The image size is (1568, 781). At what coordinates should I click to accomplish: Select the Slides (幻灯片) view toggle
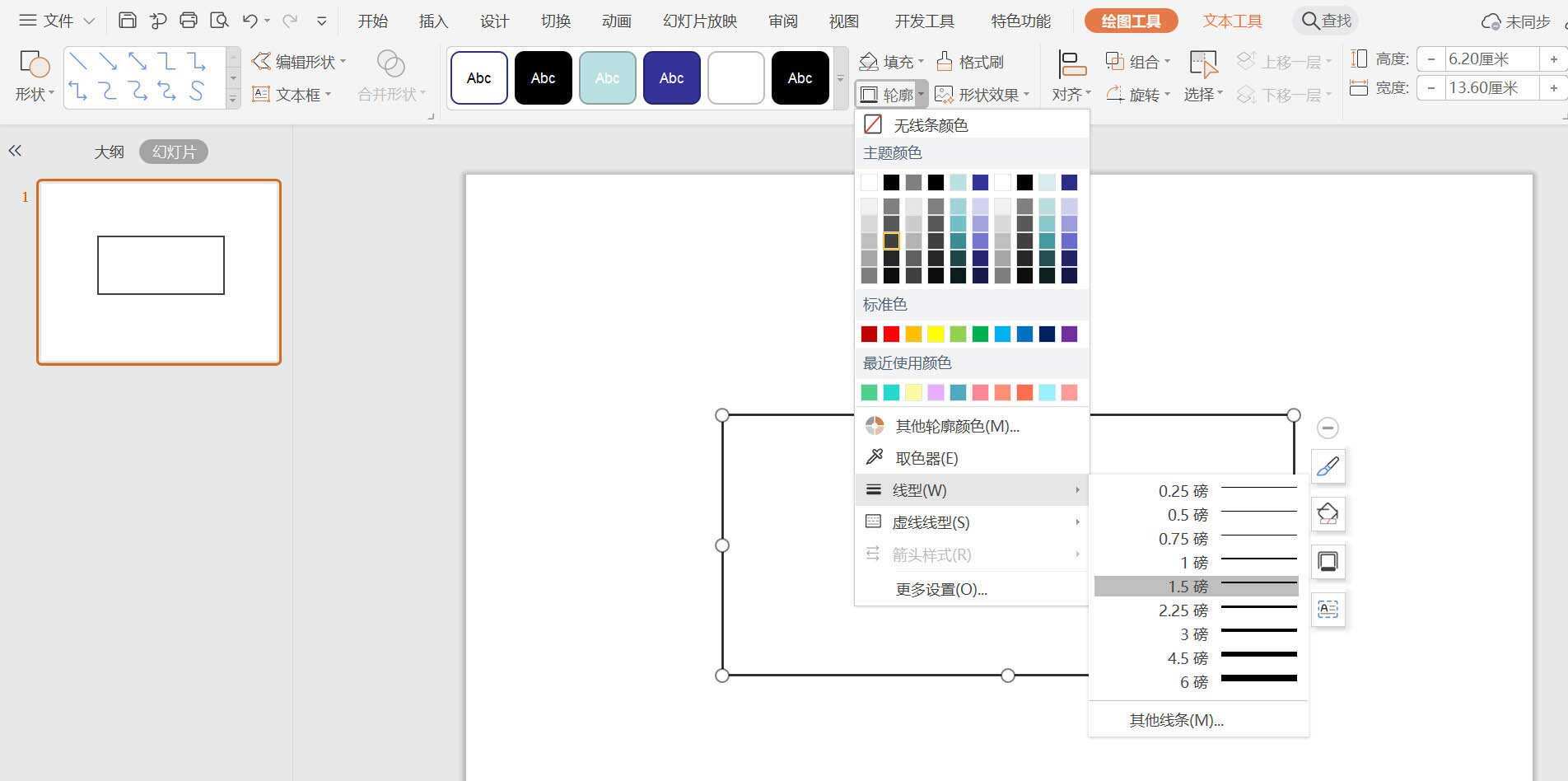pos(174,152)
